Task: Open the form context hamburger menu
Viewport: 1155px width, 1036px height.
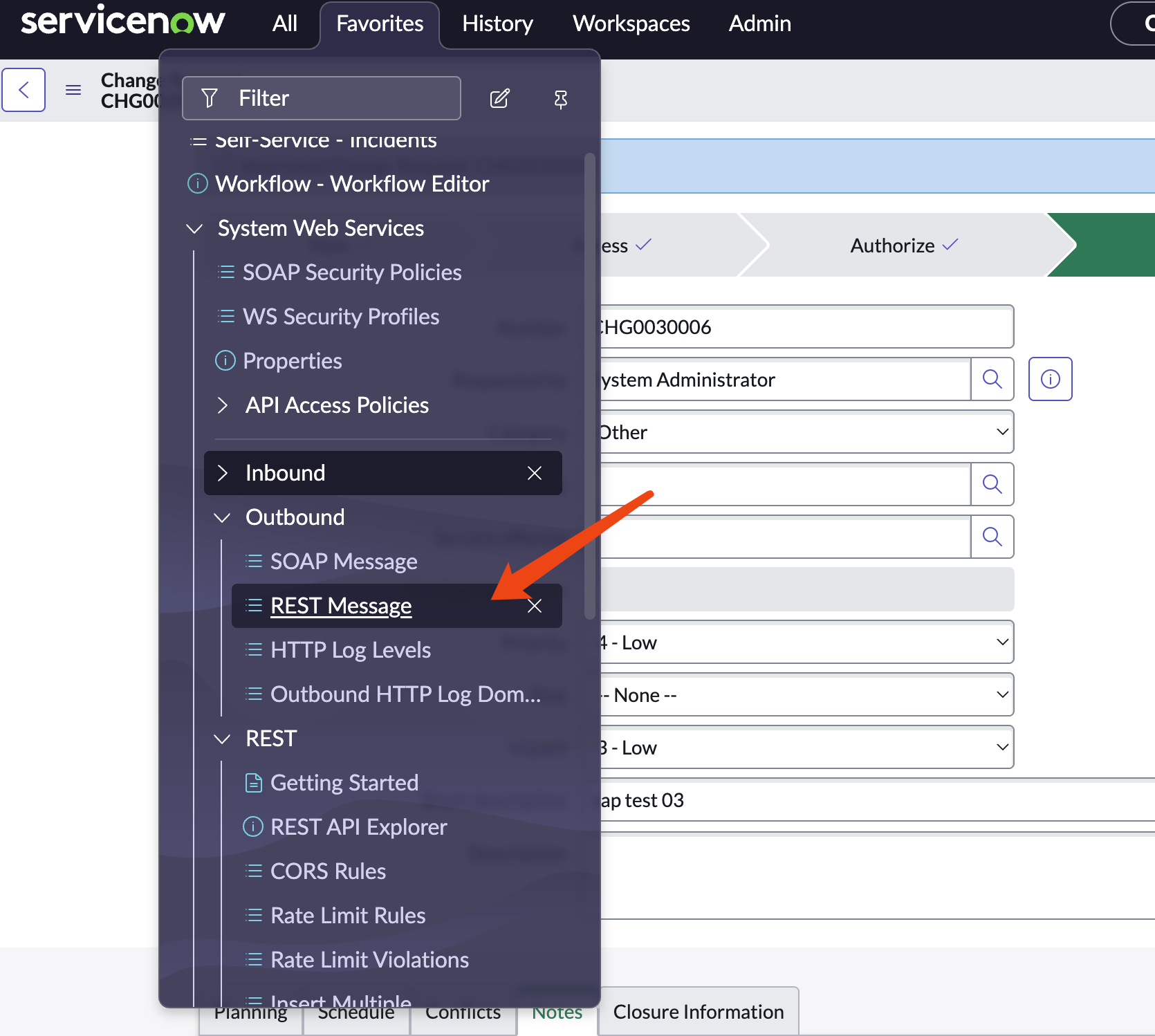Action: pyautogui.click(x=73, y=90)
